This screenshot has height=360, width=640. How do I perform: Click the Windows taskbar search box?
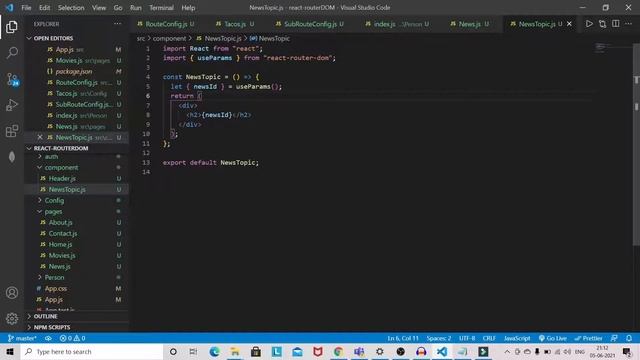point(92,351)
